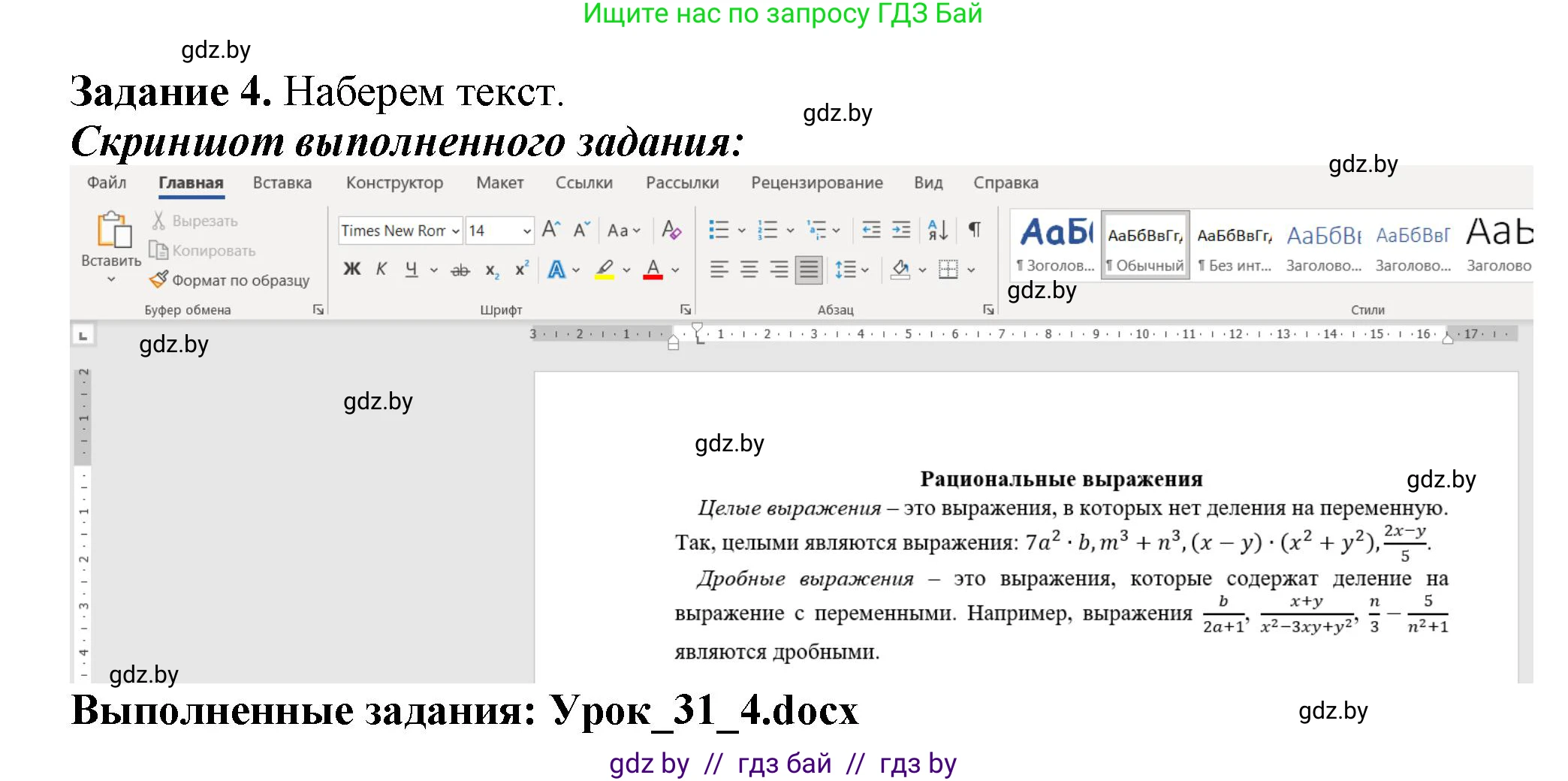
Task: Toggle centered paragraph alignment
Action: (x=749, y=269)
